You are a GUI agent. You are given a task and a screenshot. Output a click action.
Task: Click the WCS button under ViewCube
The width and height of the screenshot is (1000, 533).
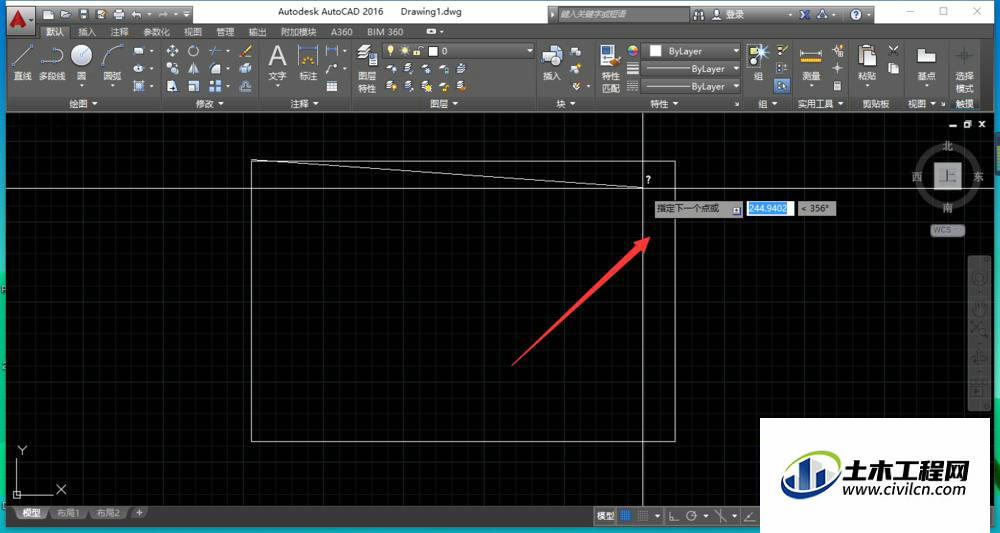(x=947, y=230)
